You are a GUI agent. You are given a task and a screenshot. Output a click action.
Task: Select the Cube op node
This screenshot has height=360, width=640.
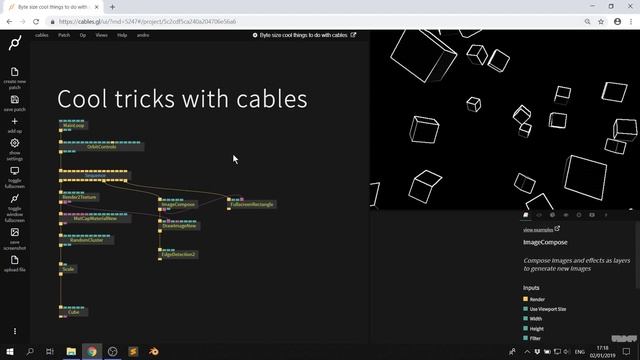(73, 312)
